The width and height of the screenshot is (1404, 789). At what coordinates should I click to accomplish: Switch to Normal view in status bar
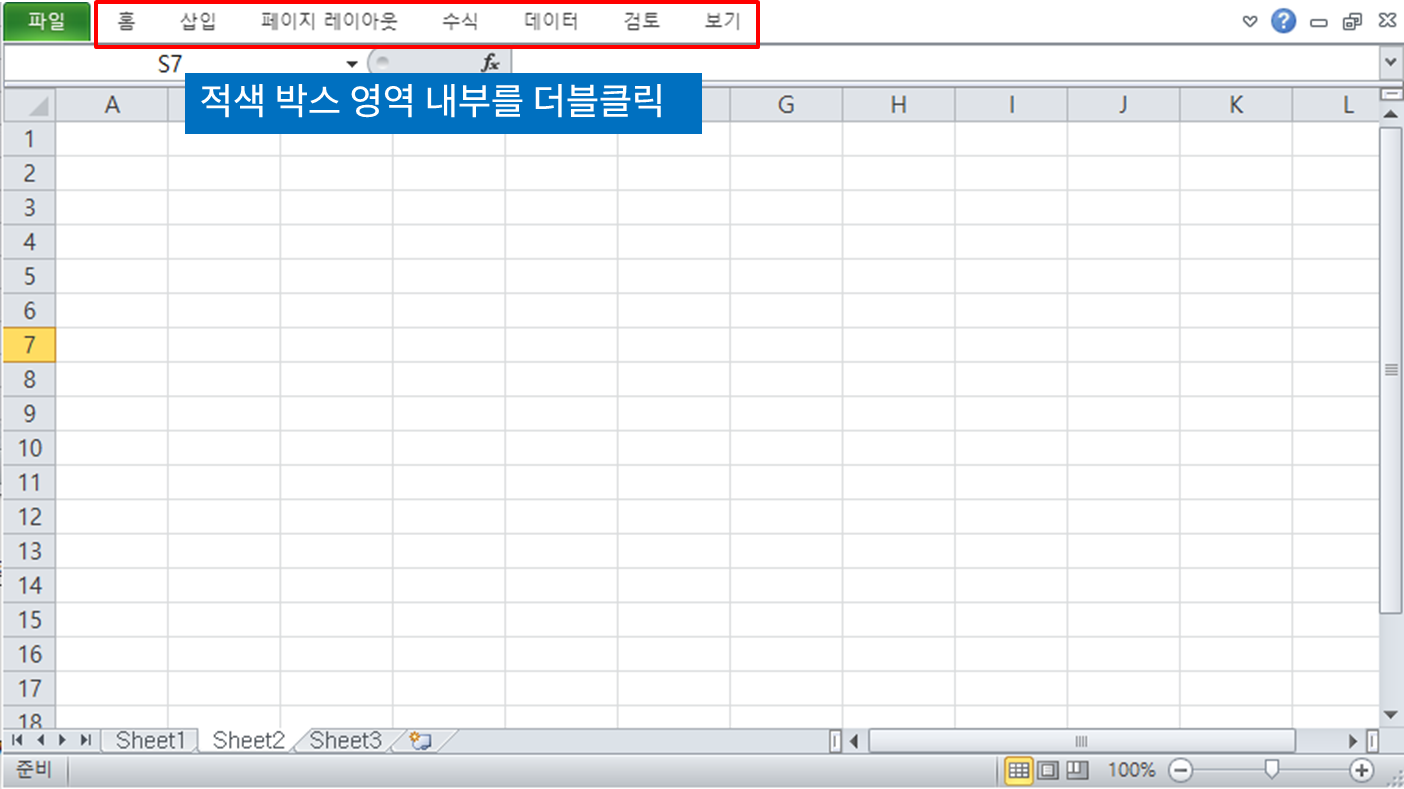[1019, 770]
